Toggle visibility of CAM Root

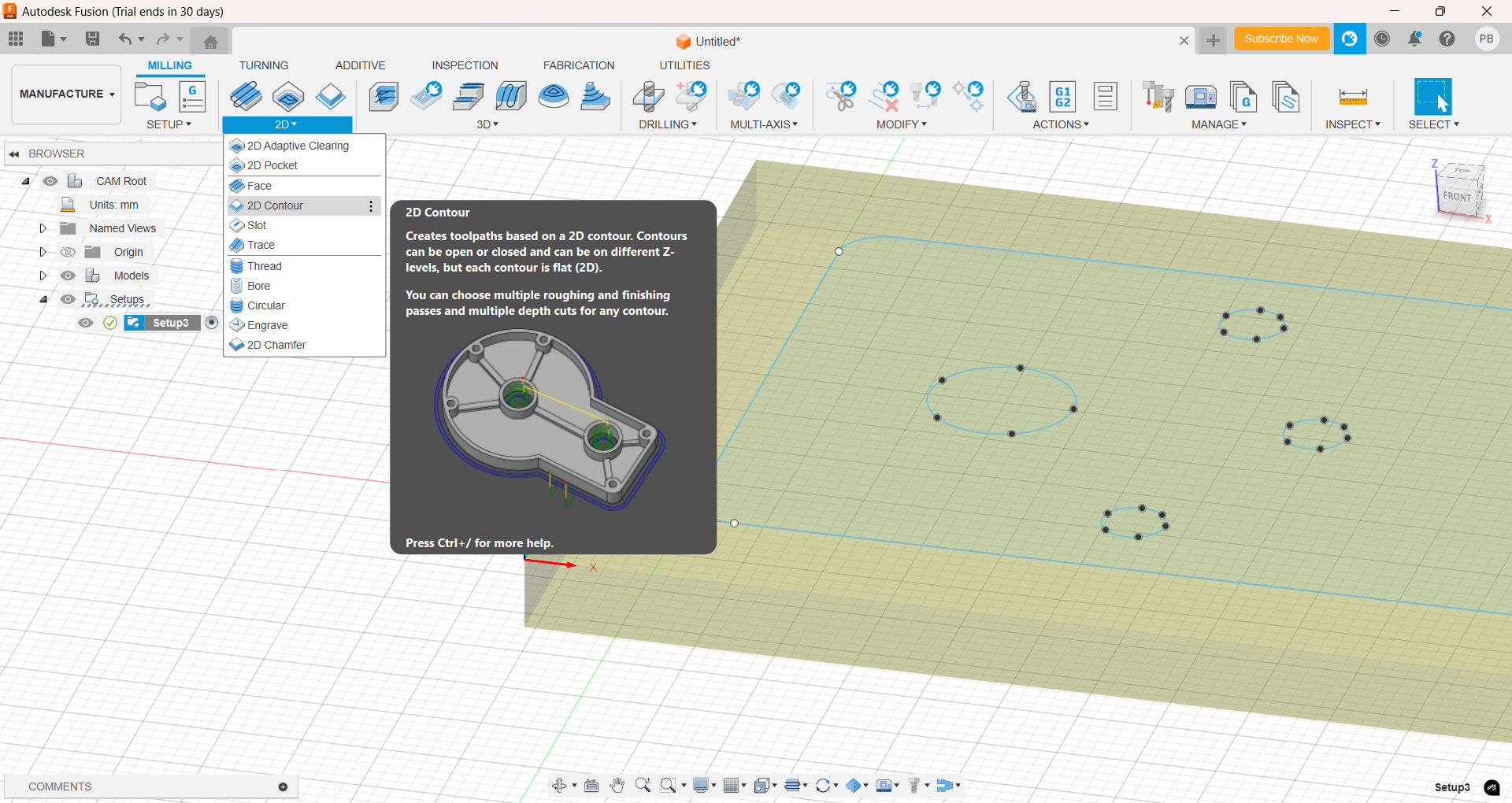coord(50,181)
